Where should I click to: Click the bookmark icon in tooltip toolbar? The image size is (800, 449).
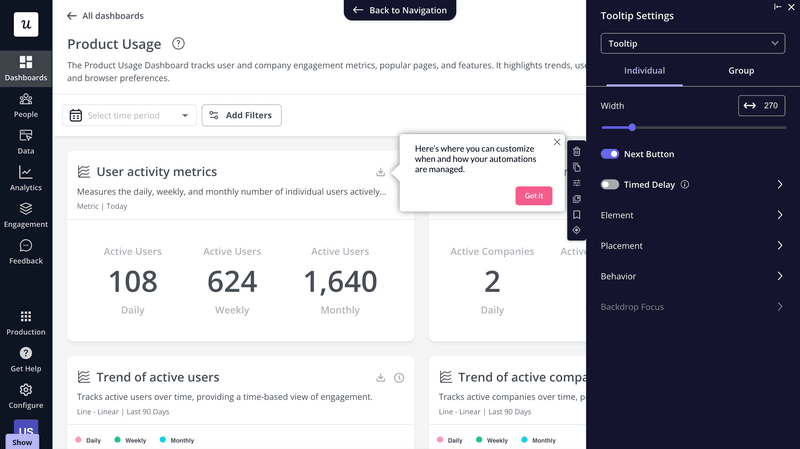click(x=577, y=214)
